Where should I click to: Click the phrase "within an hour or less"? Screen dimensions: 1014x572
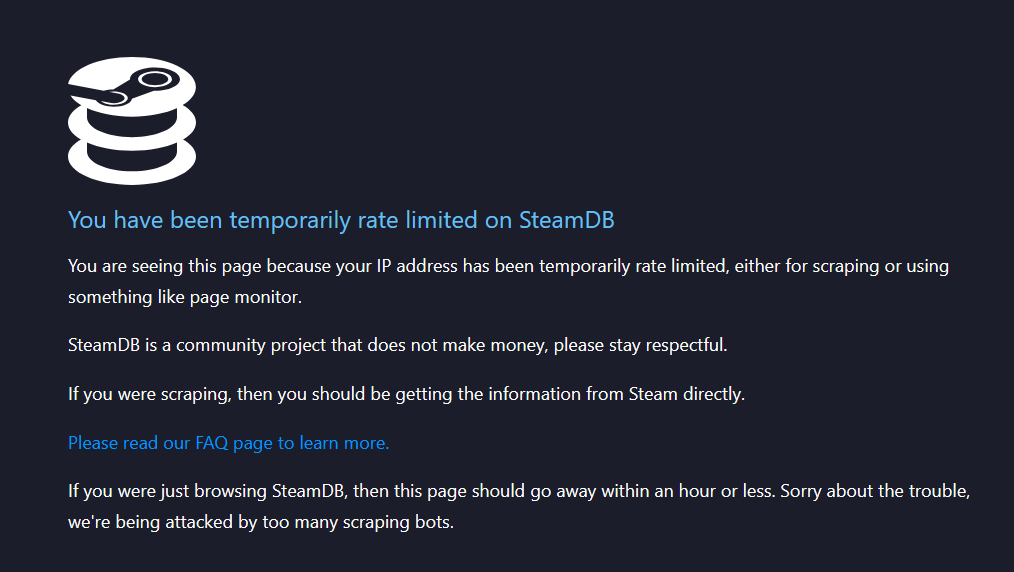[687, 491]
